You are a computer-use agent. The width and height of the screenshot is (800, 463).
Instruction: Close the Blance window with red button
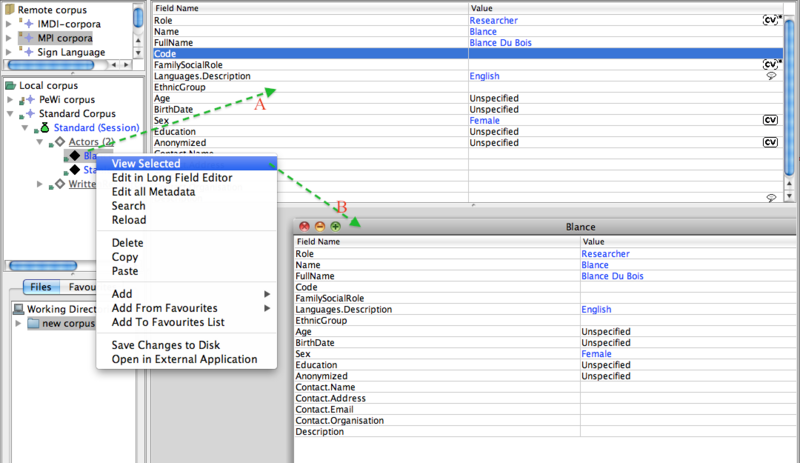pyautogui.click(x=304, y=226)
